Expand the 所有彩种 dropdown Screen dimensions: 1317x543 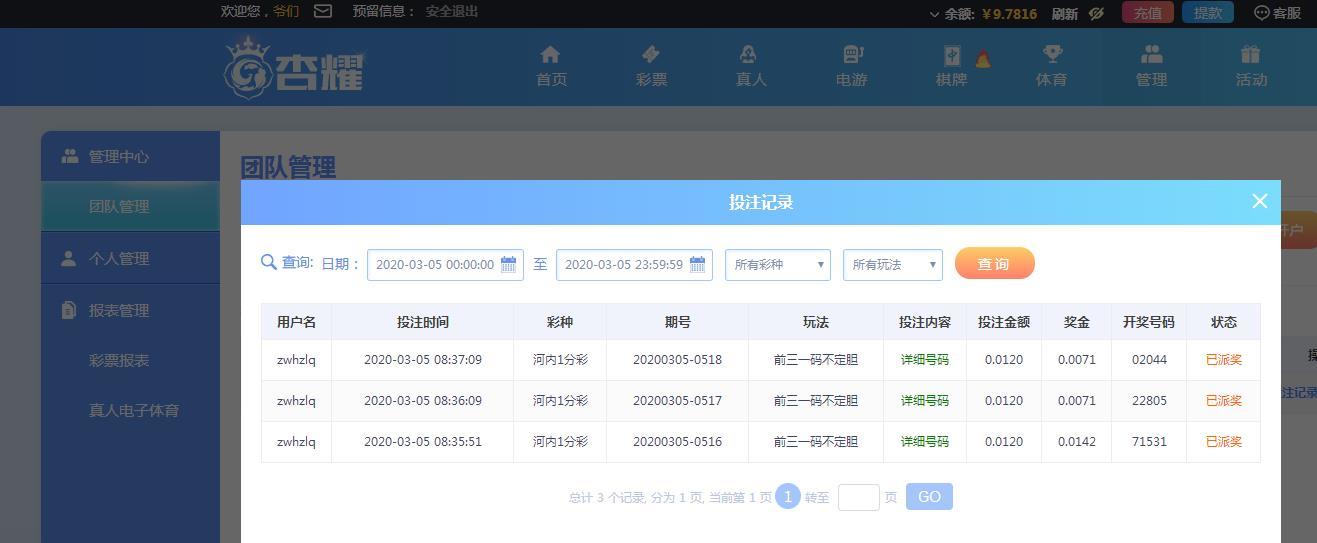point(778,265)
